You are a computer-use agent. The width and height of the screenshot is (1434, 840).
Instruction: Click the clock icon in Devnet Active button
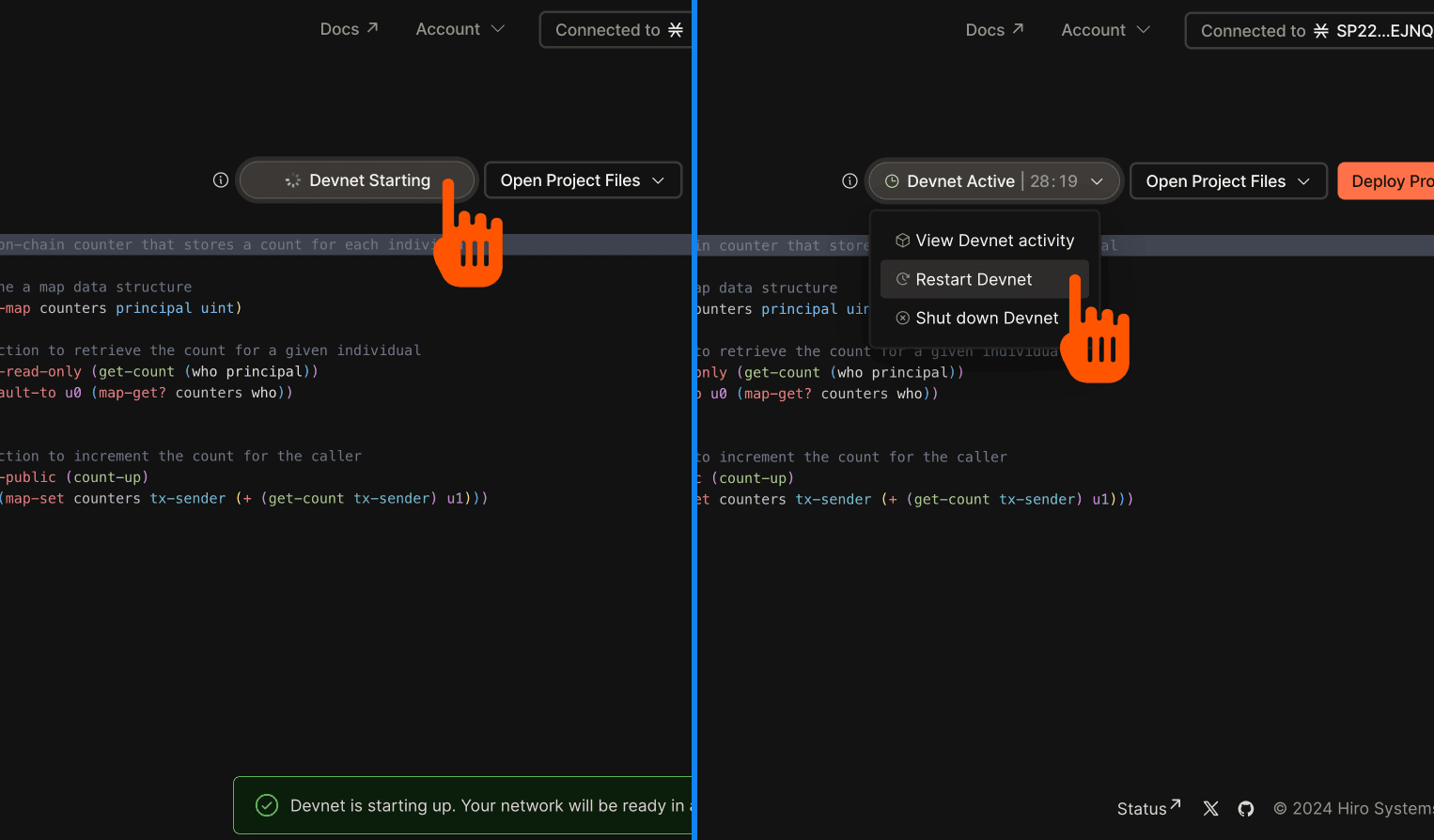pos(892,180)
